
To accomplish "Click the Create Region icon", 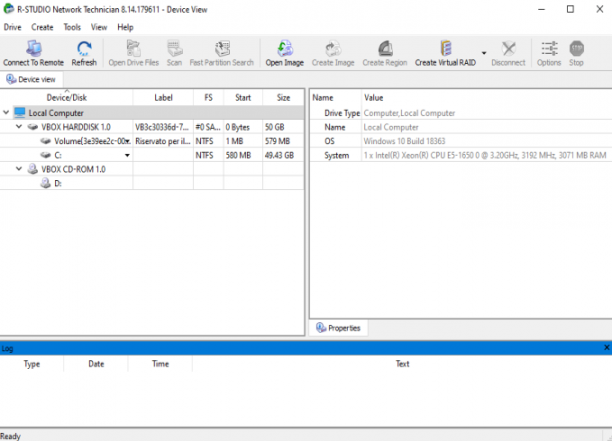I will pyautogui.click(x=385, y=48).
